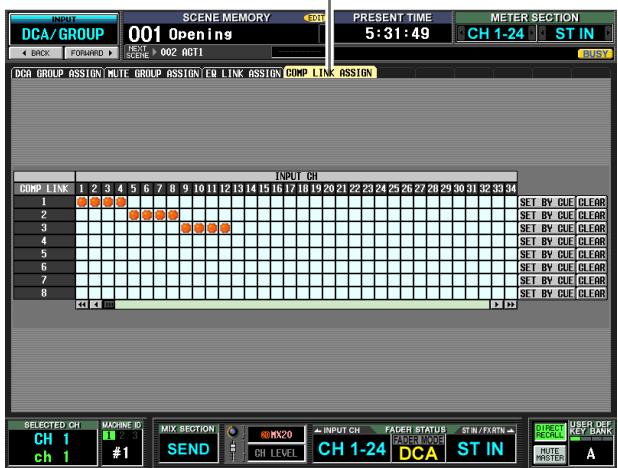Open the ST IN meter section selector
The image size is (618, 468).
(x=575, y=34)
